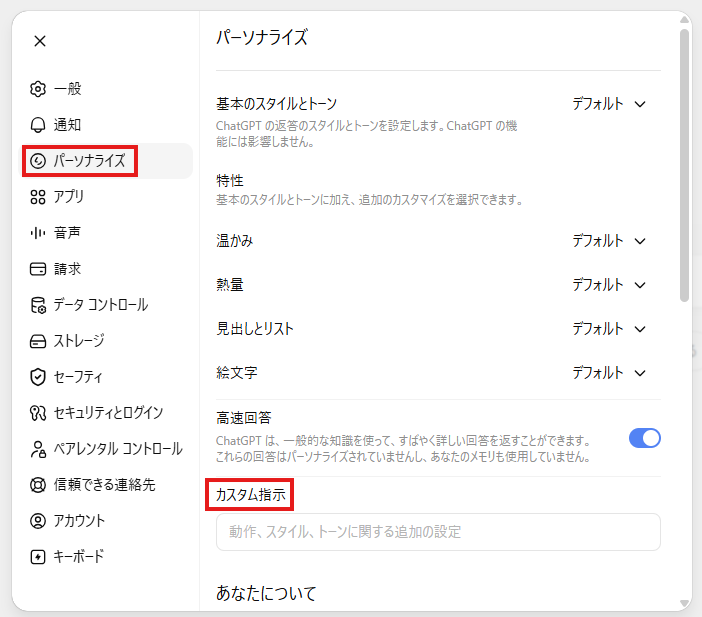Click the shield icon beside セーフティ
Image resolution: width=702 pixels, height=617 pixels.
[38, 377]
